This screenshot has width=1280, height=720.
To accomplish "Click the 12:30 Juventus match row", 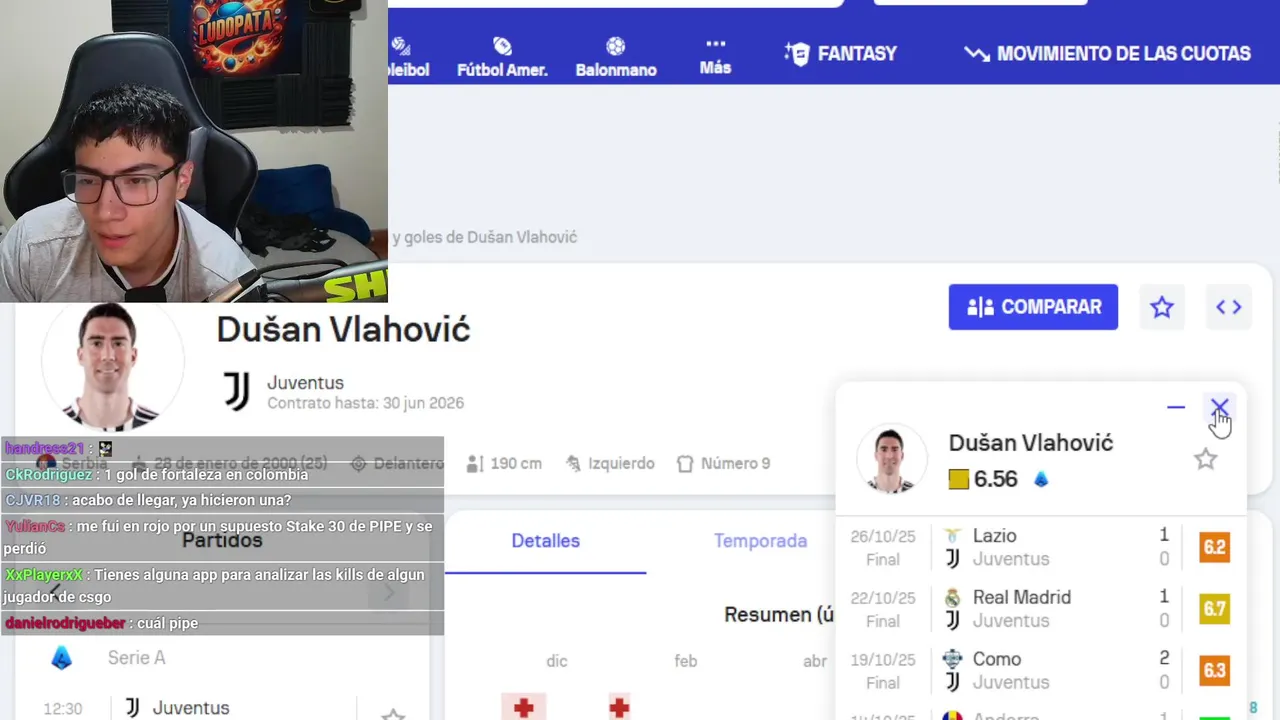I will pyautogui.click(x=222, y=708).
